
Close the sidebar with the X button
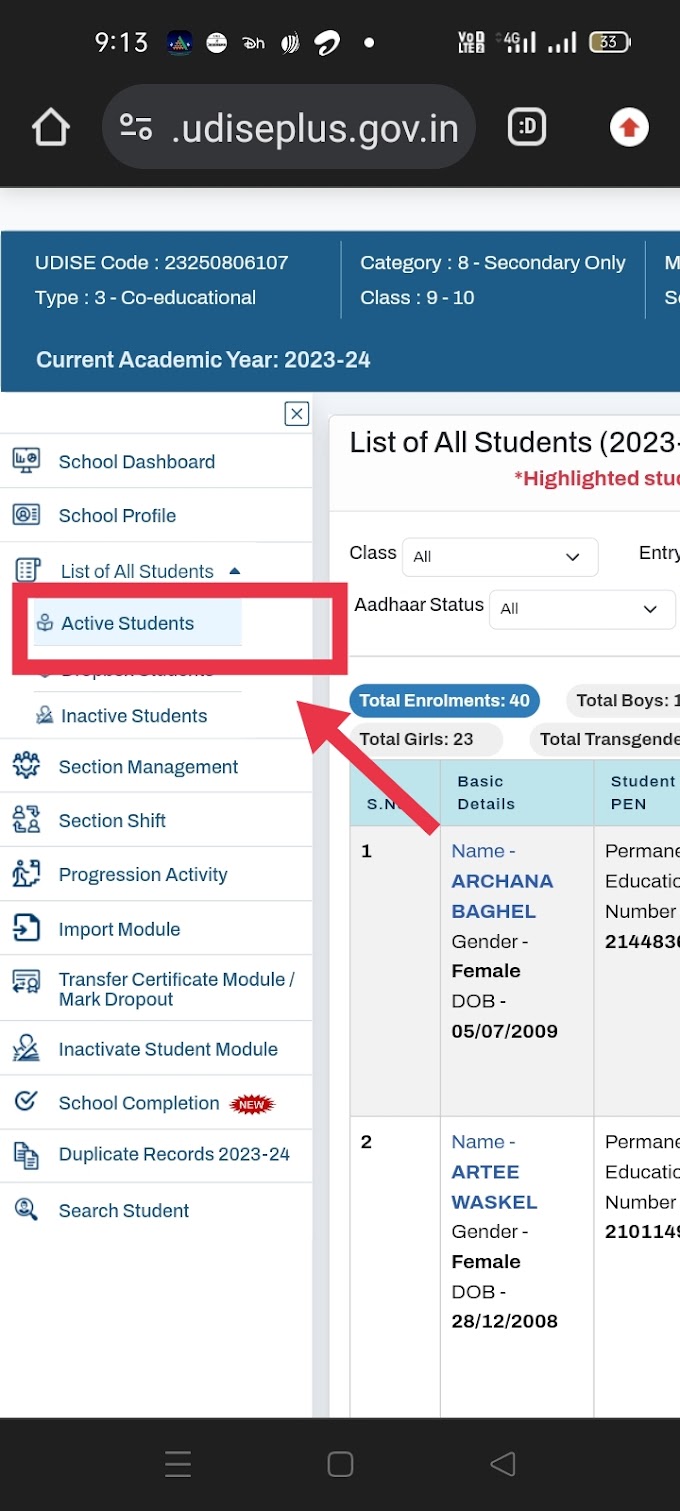click(x=296, y=413)
